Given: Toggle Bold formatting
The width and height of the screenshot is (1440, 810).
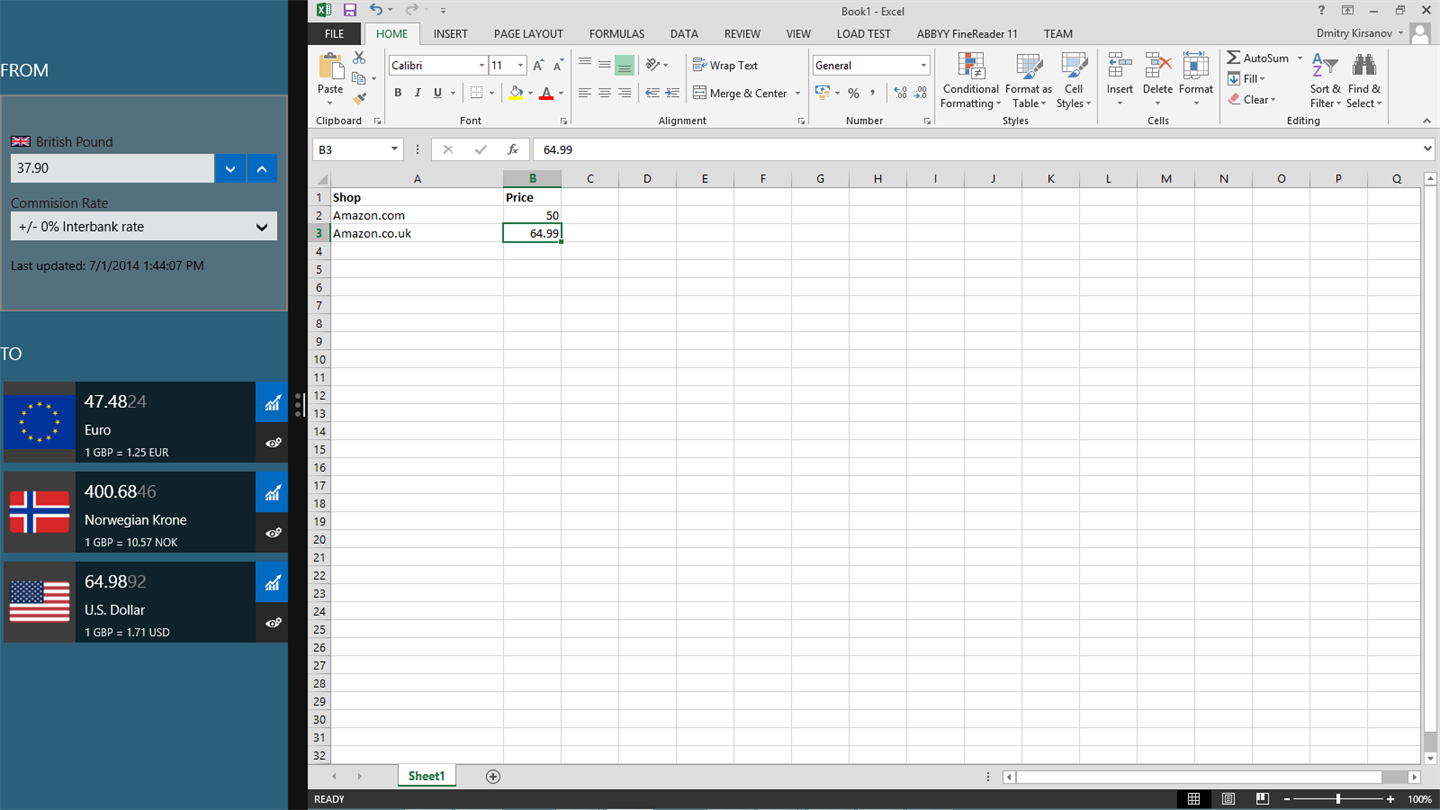Looking at the screenshot, I should (x=398, y=93).
